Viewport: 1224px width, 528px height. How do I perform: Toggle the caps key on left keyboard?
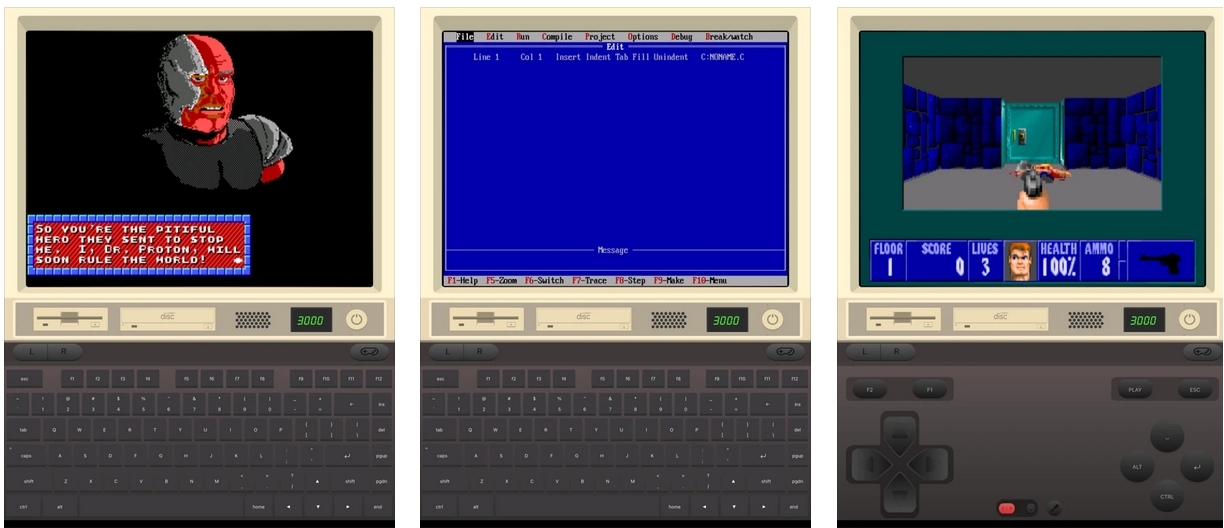(25, 457)
